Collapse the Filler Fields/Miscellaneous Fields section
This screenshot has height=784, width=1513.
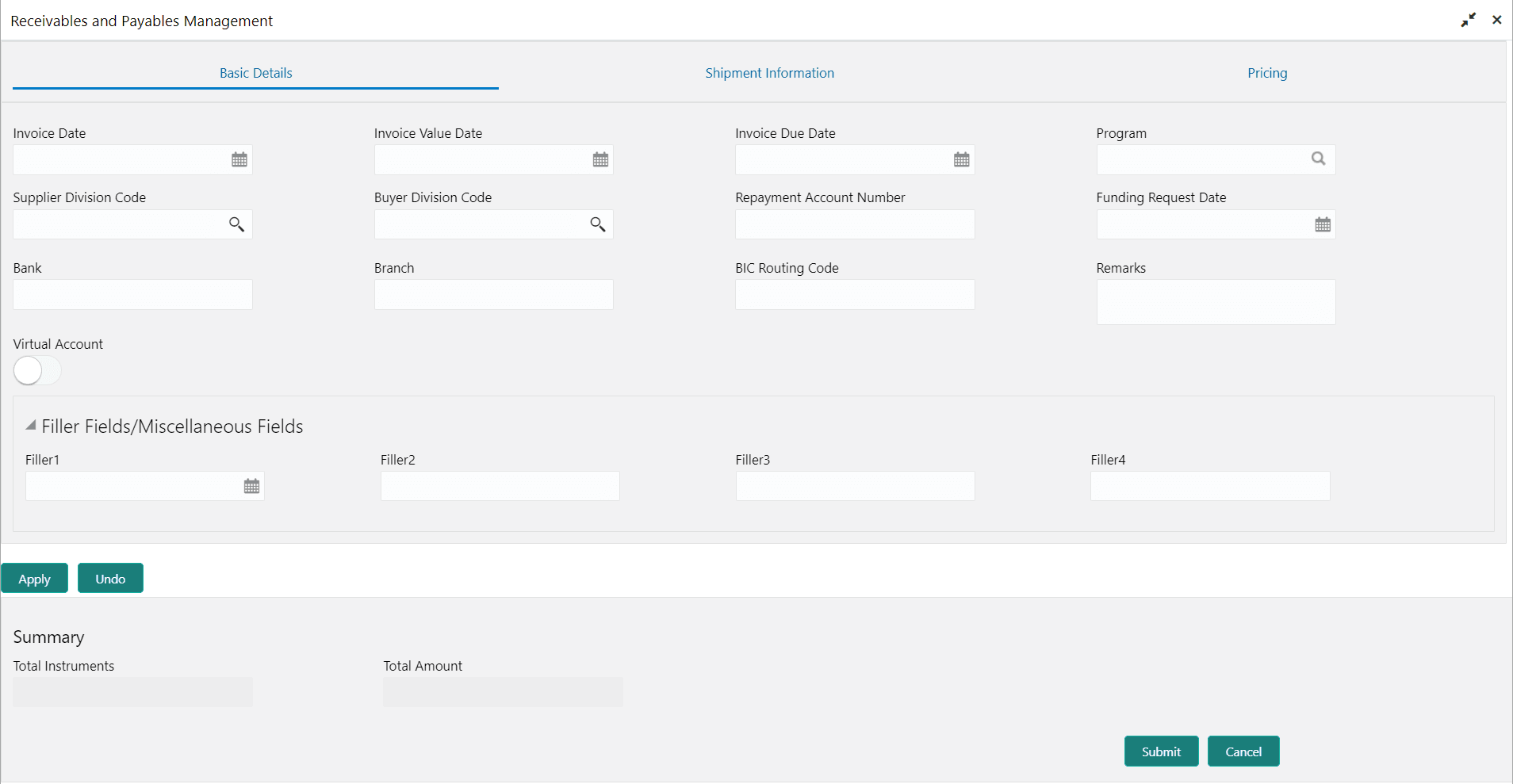point(31,426)
